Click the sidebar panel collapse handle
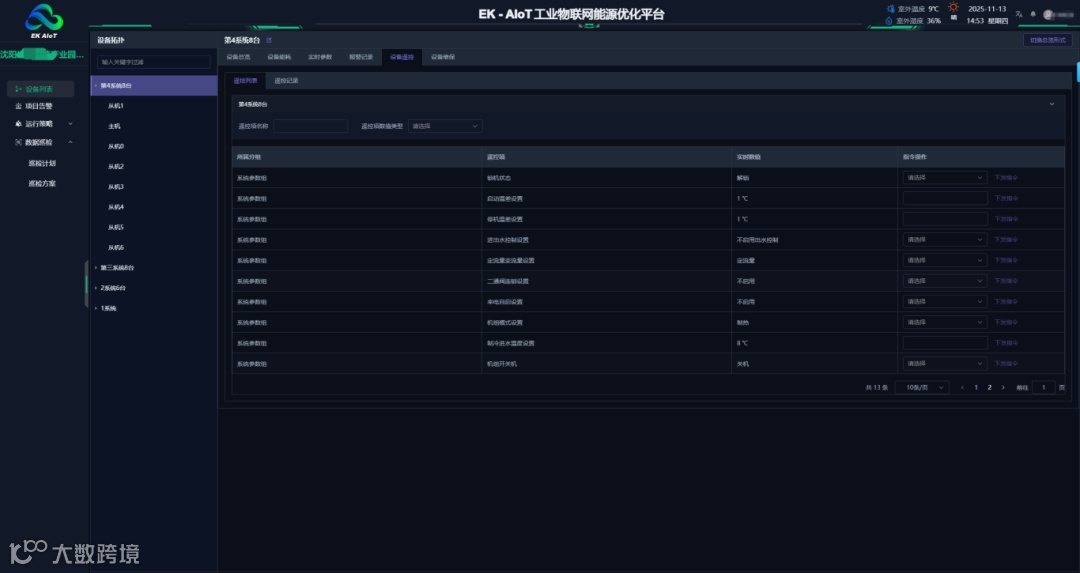This screenshot has width=1080, height=573. click(87, 282)
